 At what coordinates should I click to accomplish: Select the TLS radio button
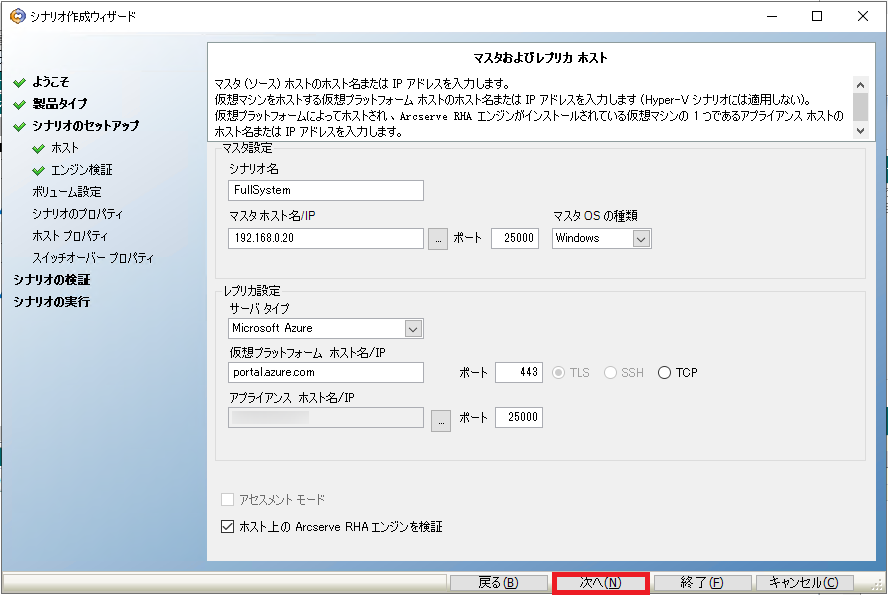pos(559,373)
